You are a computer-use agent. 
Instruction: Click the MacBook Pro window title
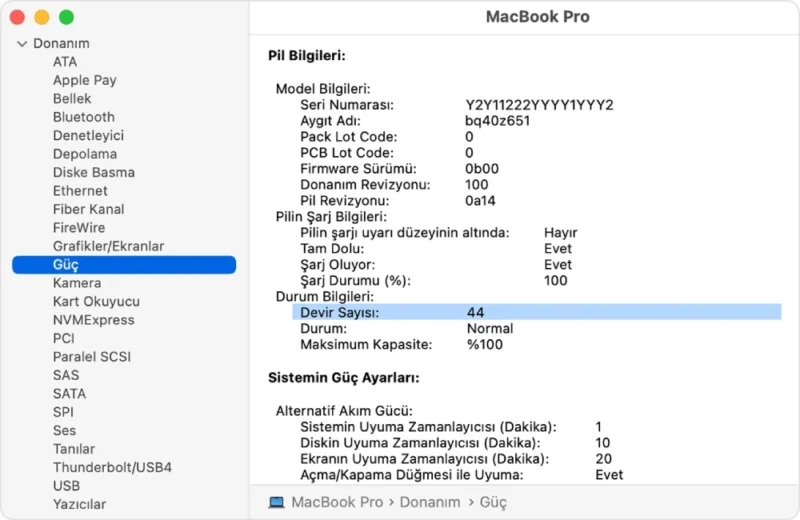(538, 17)
